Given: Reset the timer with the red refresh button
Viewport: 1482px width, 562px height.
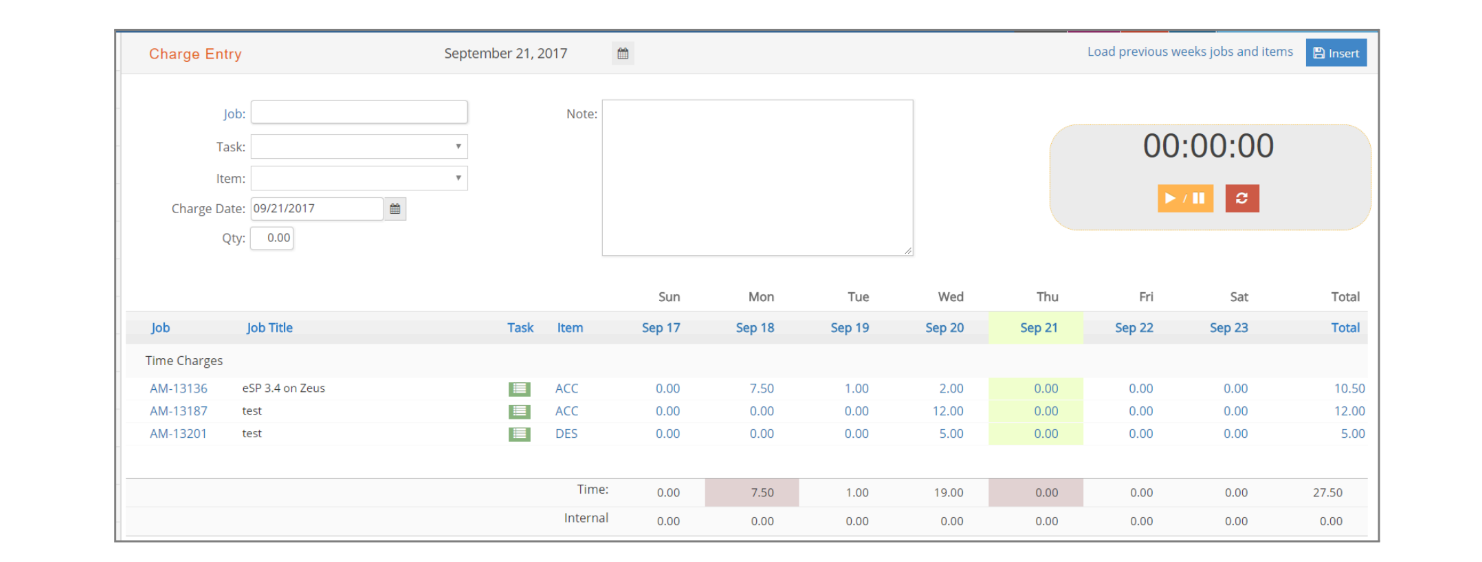Looking at the screenshot, I should 1242,198.
